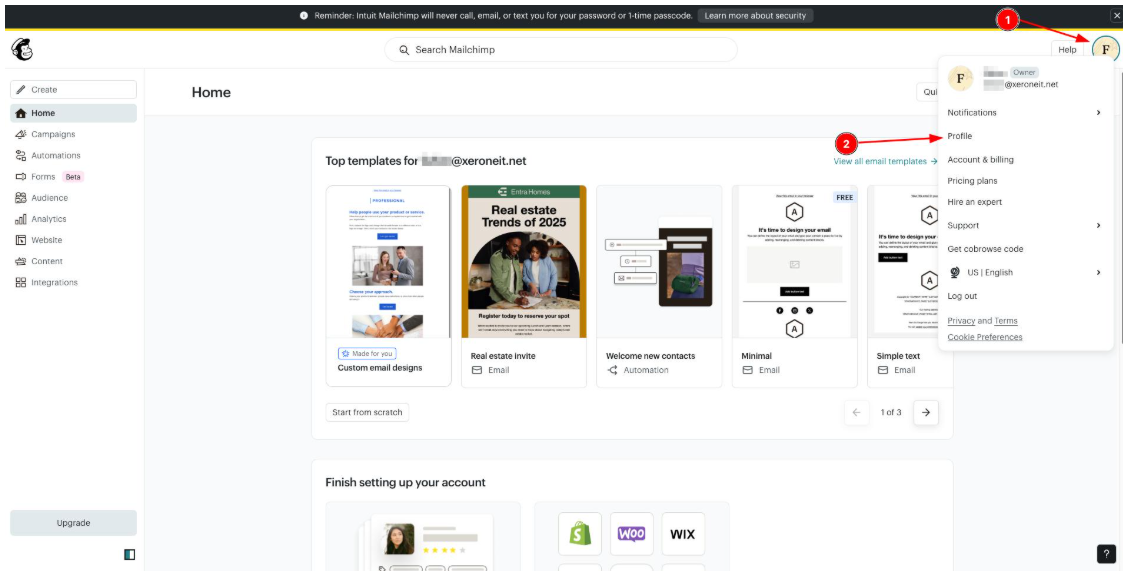Viewport: 1123px width, 573px height.
Task: Click the info icon in reminder banner
Action: point(304,16)
